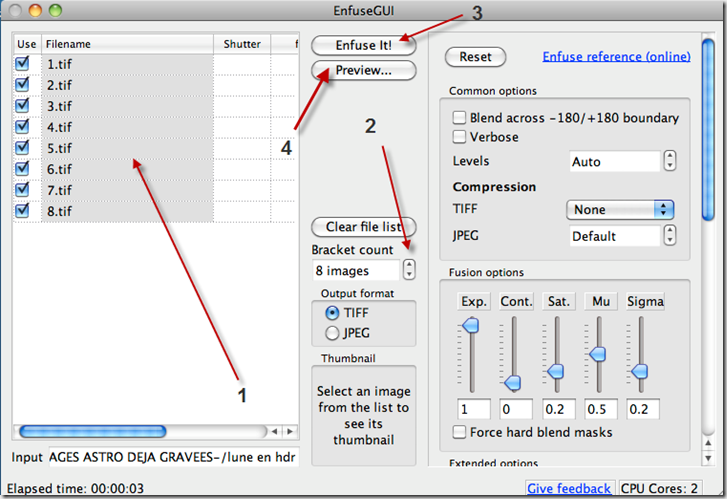
Task: Select the 5.tif row
Action: click(x=155, y=148)
